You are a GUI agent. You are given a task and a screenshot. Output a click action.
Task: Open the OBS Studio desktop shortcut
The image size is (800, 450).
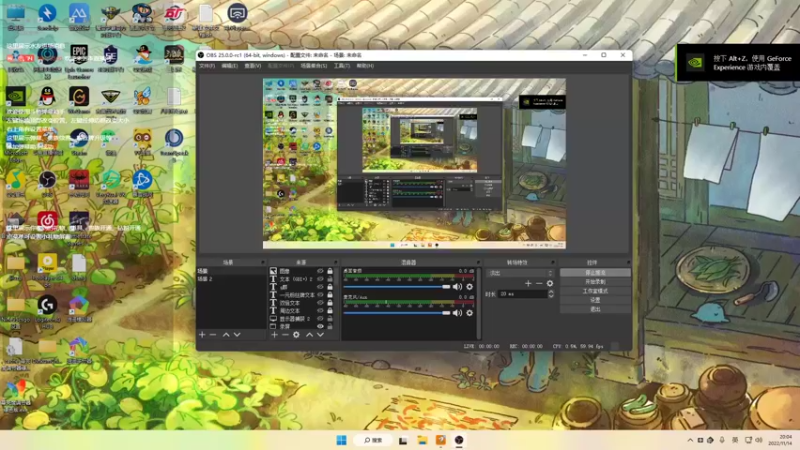pyautogui.click(x=47, y=184)
